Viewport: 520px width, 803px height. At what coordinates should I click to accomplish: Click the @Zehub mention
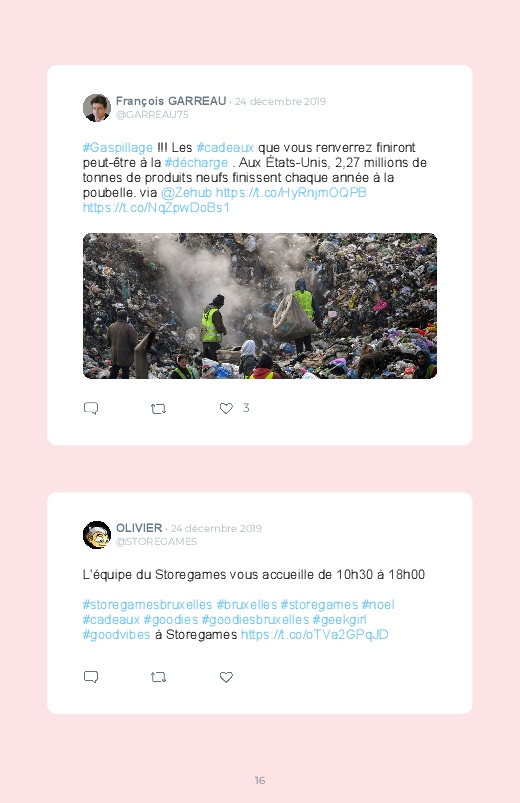pos(186,193)
